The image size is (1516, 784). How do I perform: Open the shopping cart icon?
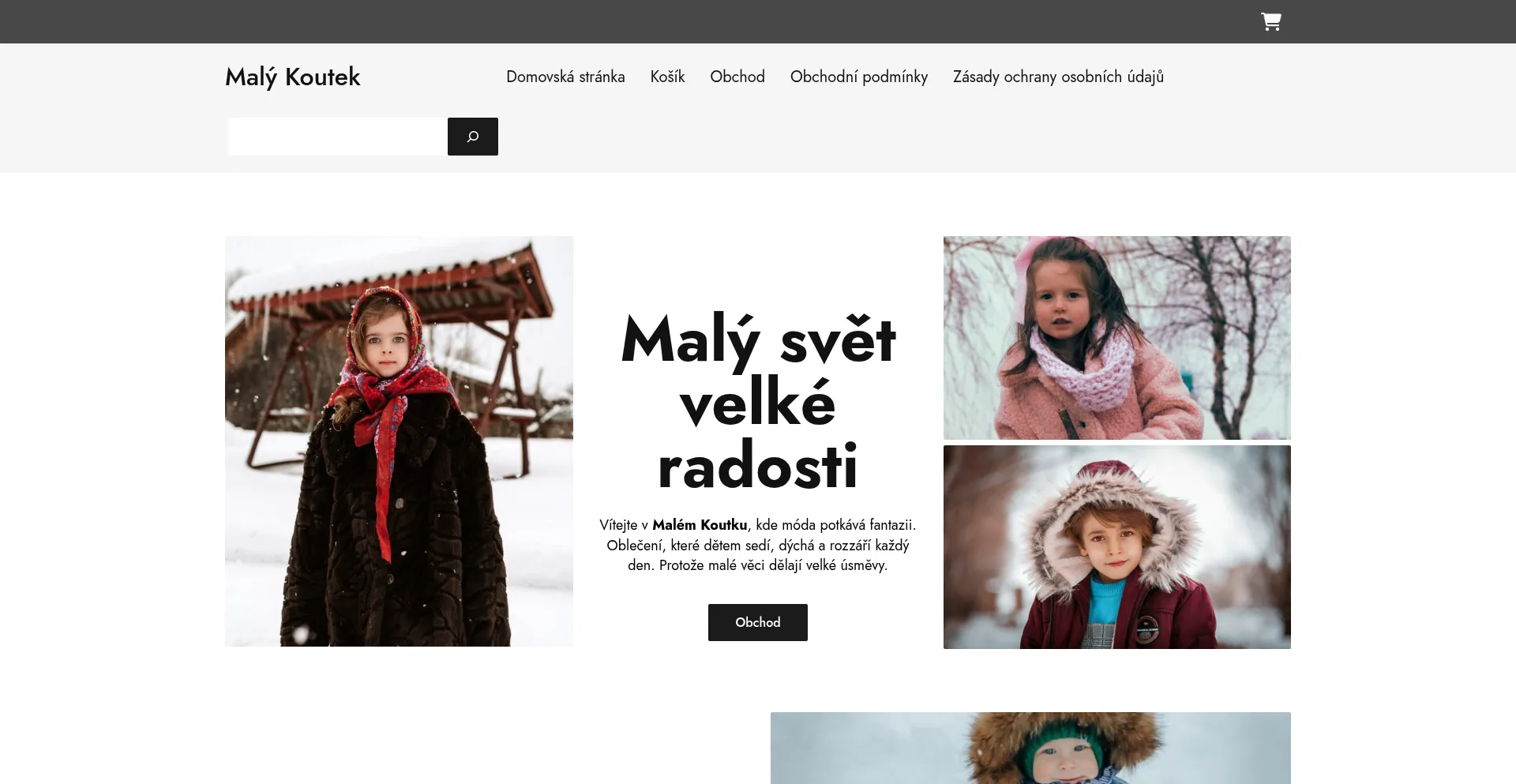[x=1270, y=21]
